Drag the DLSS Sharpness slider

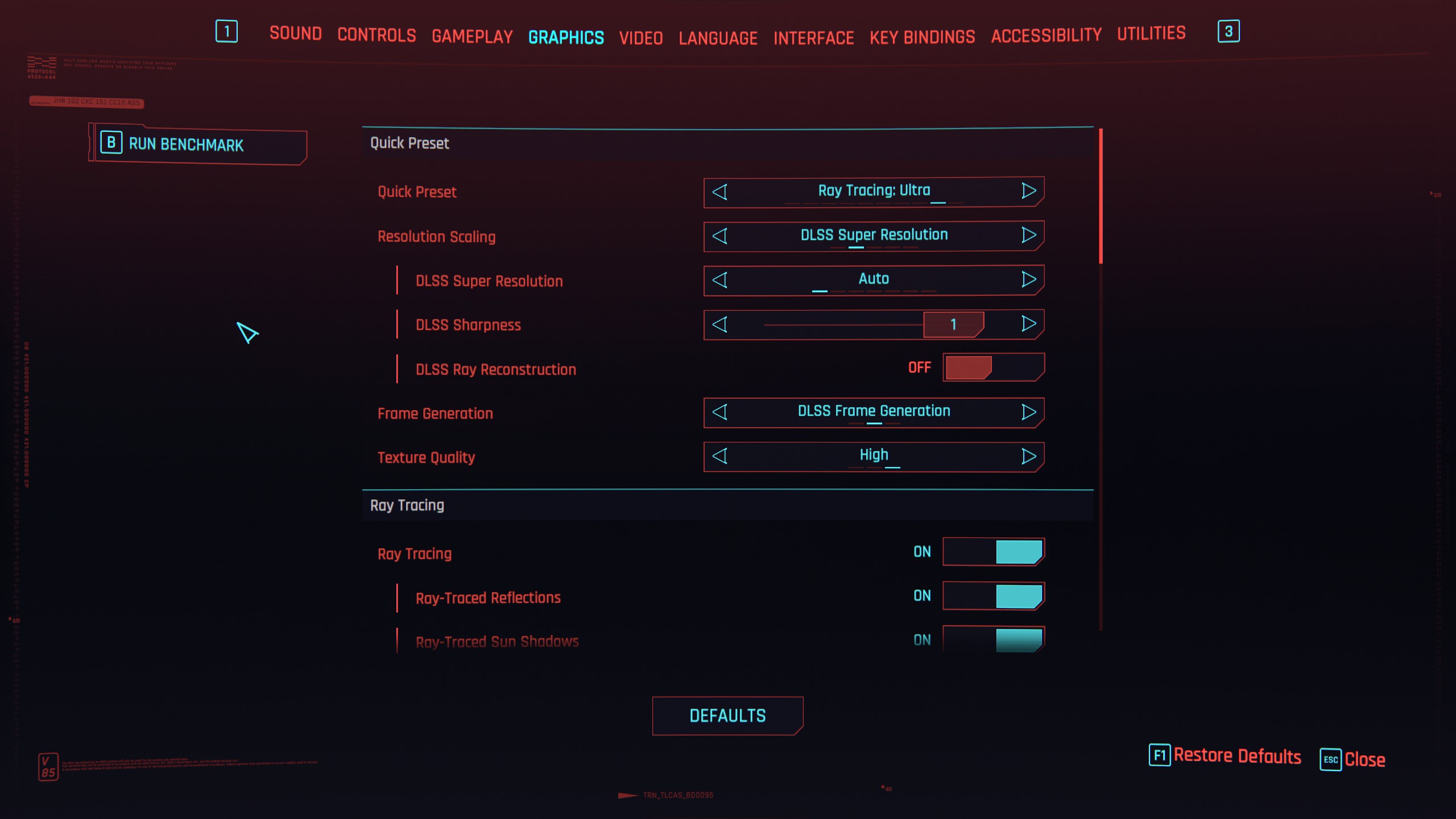point(953,324)
